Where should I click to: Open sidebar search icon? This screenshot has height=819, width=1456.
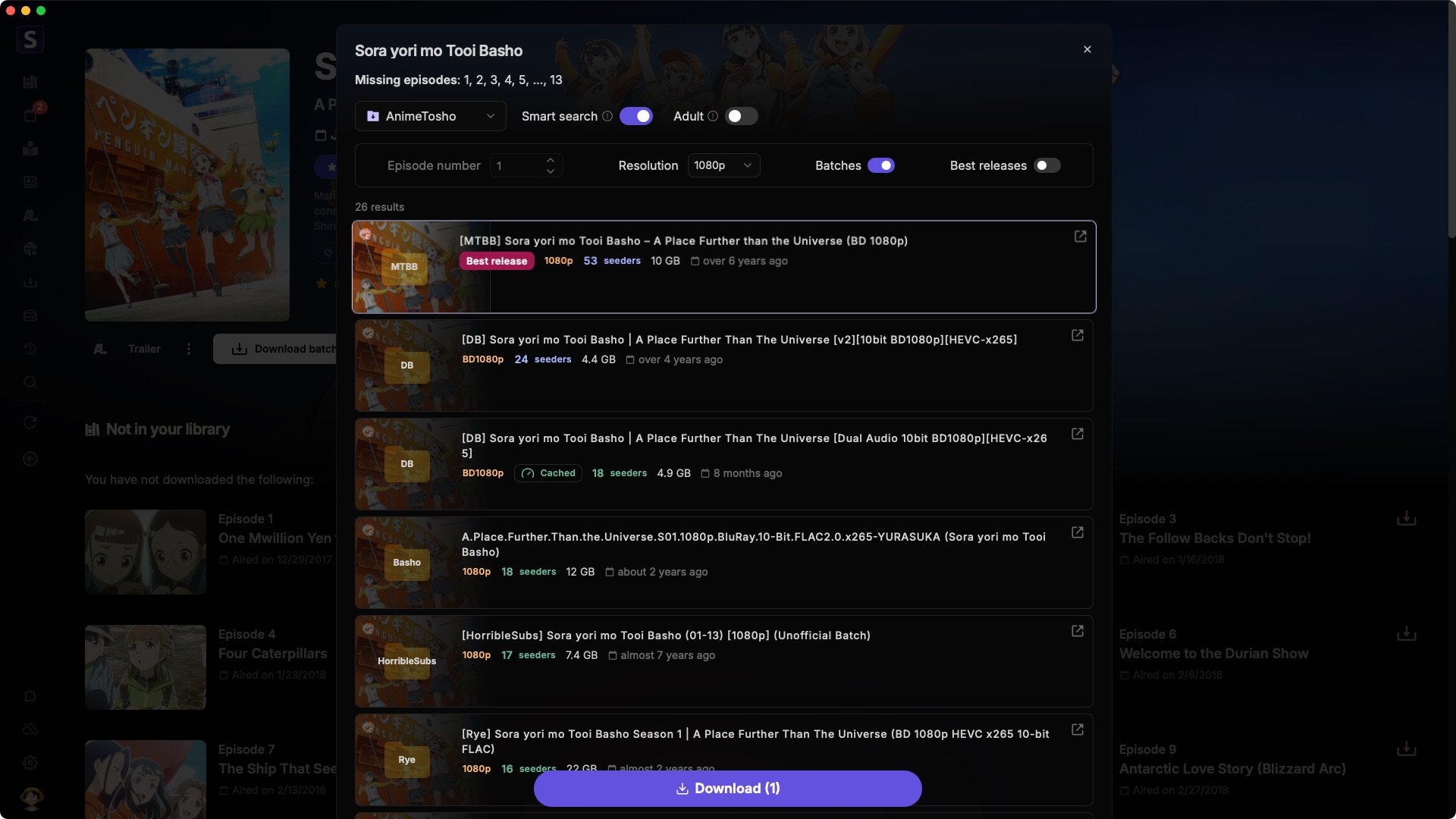[x=30, y=382]
